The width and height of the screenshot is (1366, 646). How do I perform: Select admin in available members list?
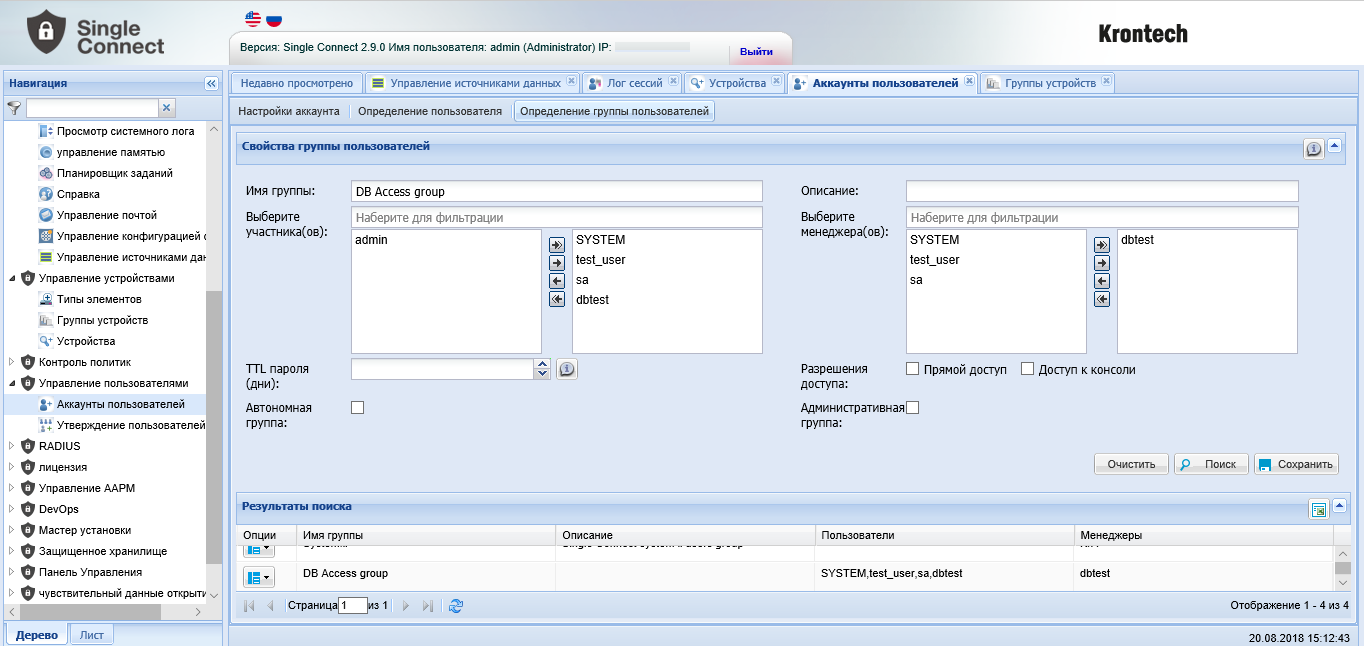pyautogui.click(x=371, y=240)
